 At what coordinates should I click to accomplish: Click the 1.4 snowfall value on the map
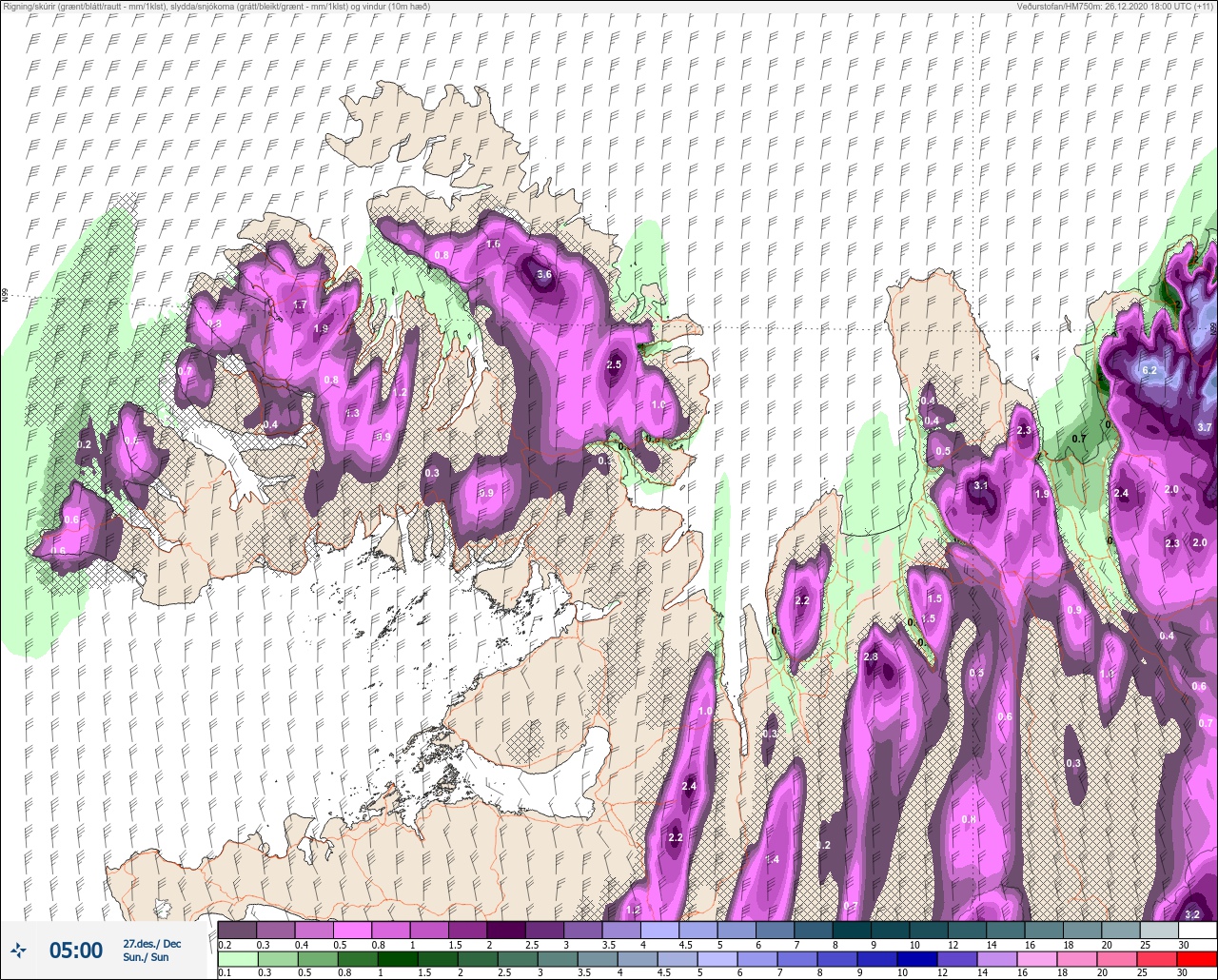pyautogui.click(x=772, y=859)
